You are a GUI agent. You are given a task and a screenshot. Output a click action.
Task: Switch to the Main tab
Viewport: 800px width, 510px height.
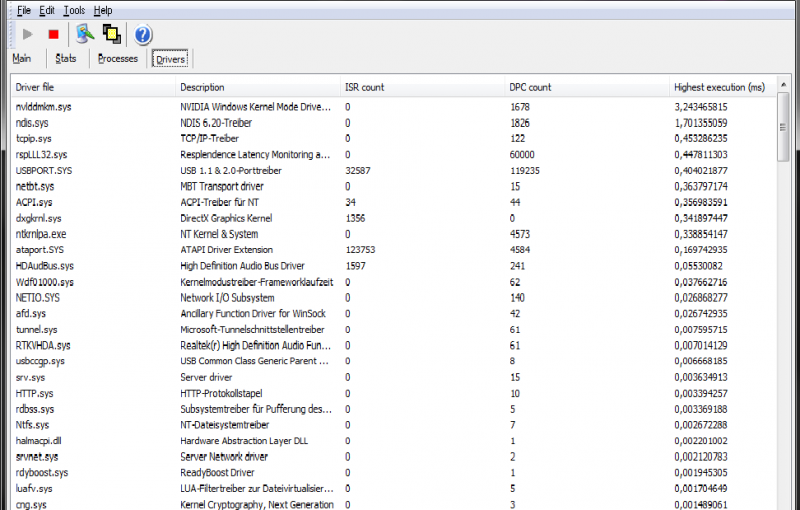21,59
